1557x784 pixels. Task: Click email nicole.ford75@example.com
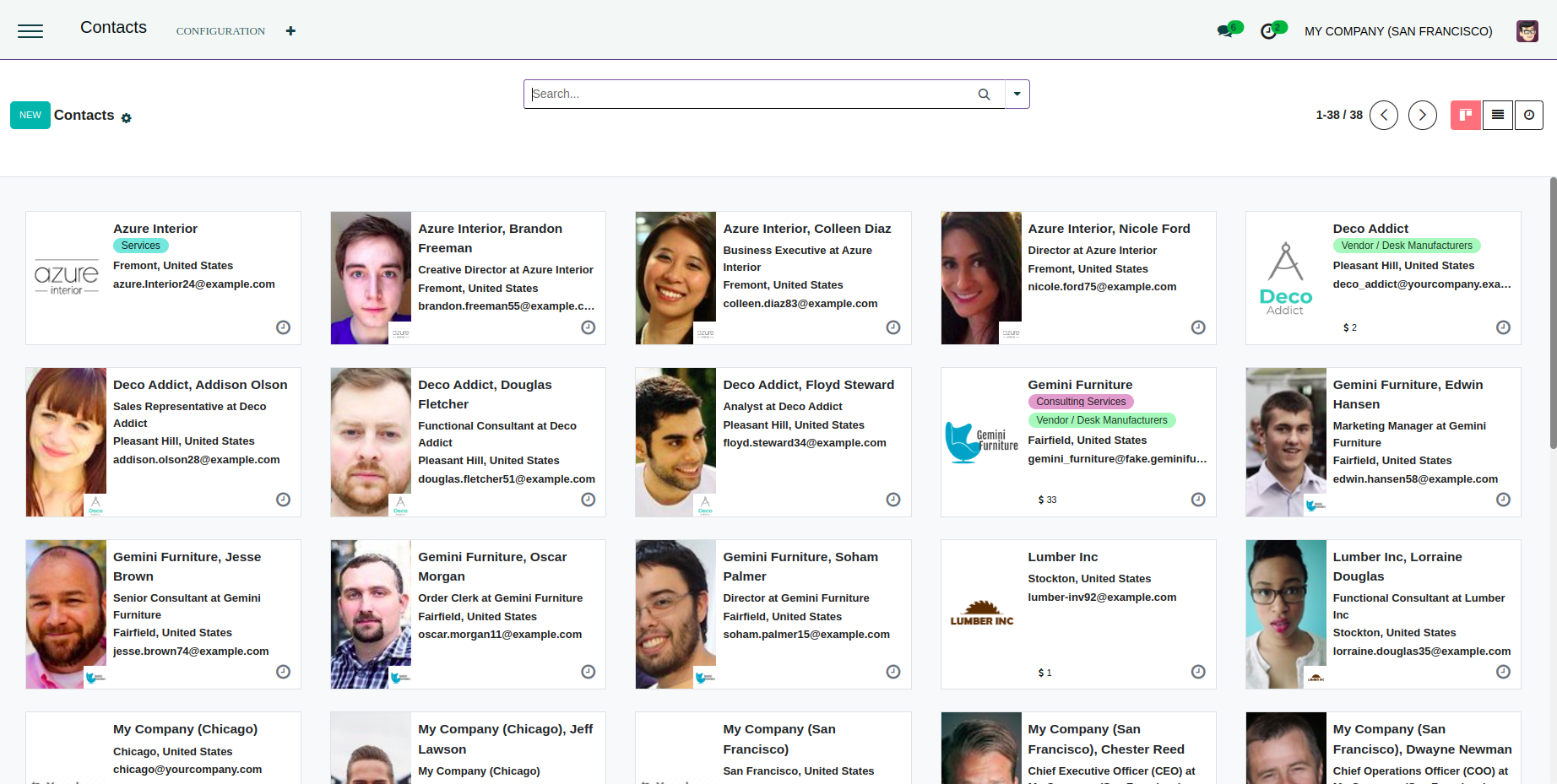[x=1102, y=287]
